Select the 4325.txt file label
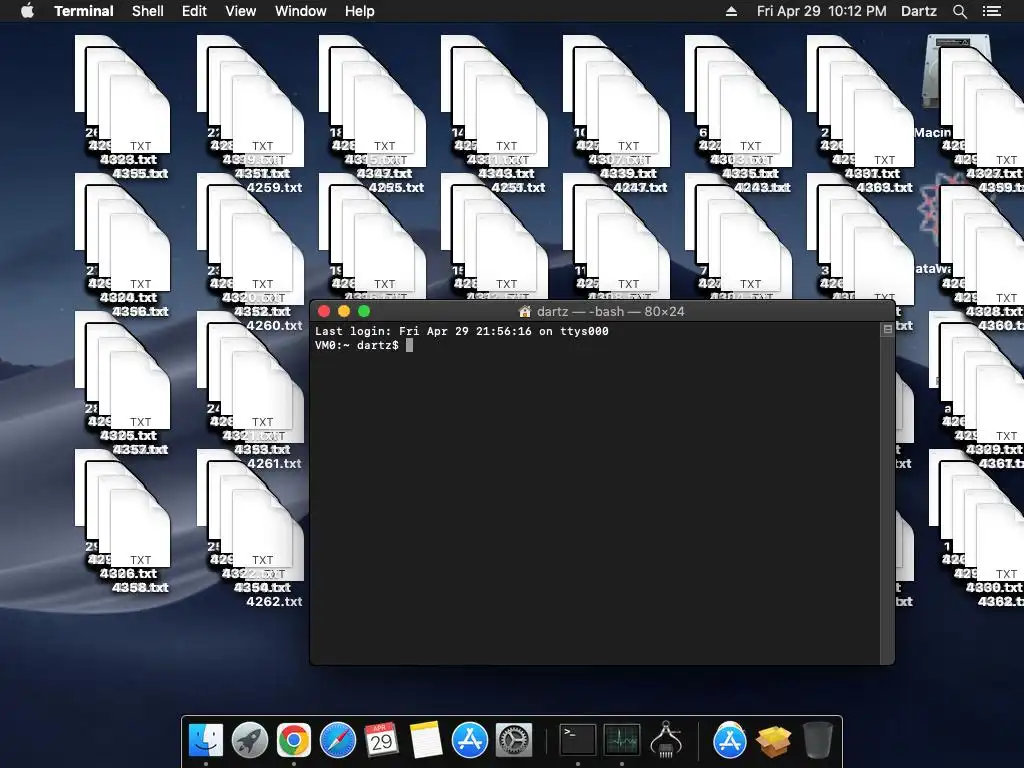 point(129,435)
